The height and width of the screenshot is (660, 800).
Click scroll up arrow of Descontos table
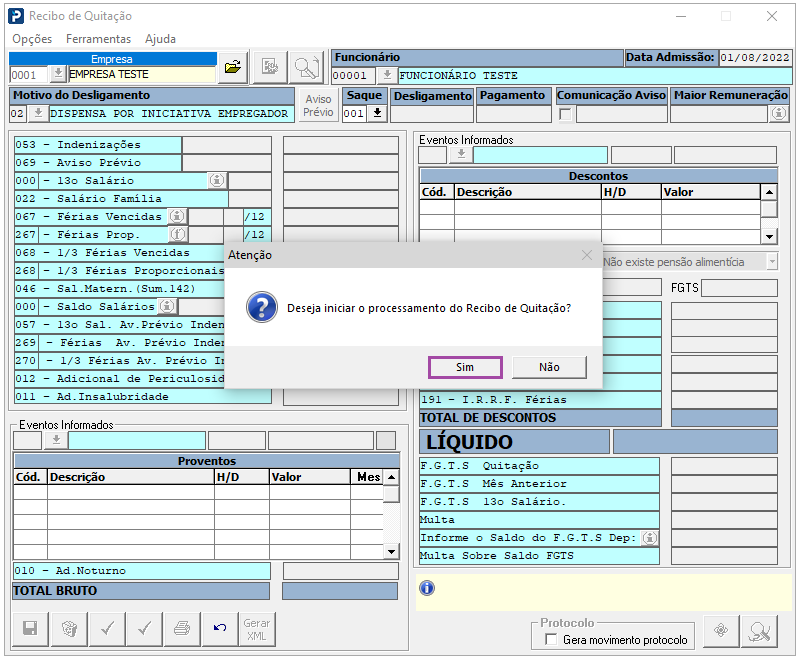(769, 192)
